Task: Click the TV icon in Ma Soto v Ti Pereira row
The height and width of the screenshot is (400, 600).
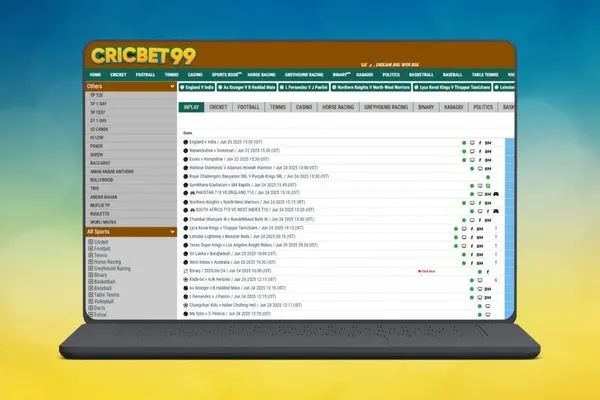Action: (488, 315)
